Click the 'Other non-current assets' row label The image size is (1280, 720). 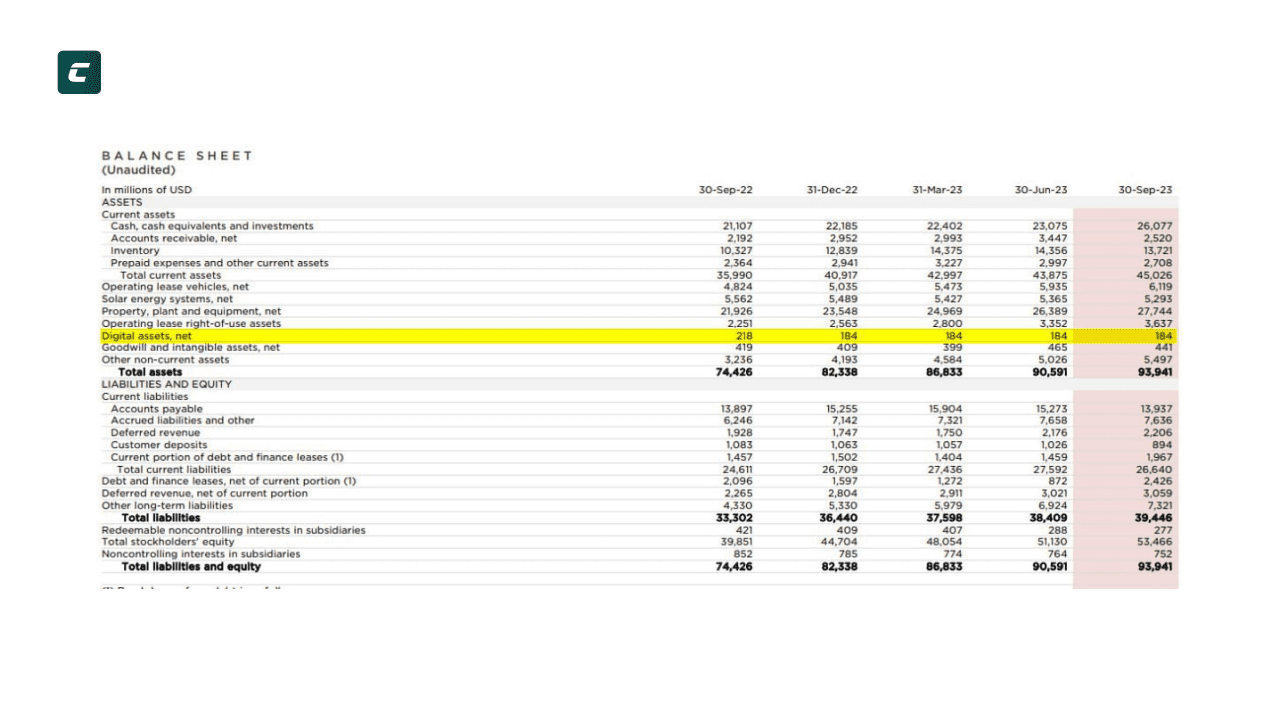click(x=165, y=360)
